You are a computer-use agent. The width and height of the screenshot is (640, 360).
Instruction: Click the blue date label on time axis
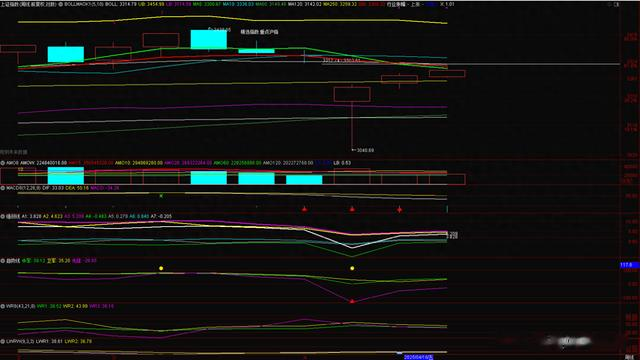pos(418,357)
